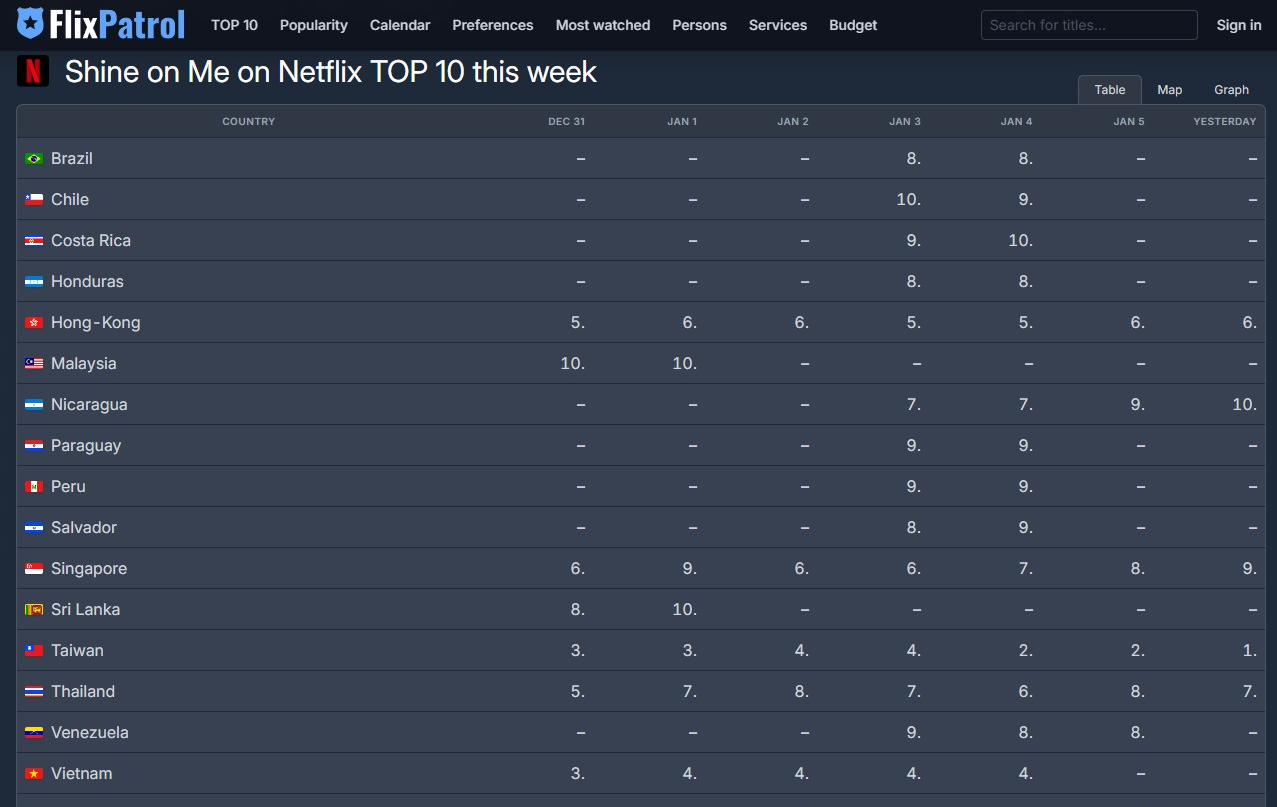Focus the Search for titles field
The height and width of the screenshot is (807, 1277).
(x=1088, y=25)
